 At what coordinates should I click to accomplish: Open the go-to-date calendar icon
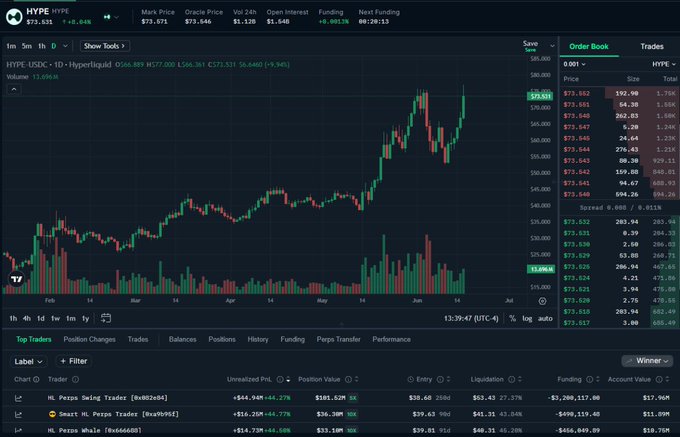(106, 318)
